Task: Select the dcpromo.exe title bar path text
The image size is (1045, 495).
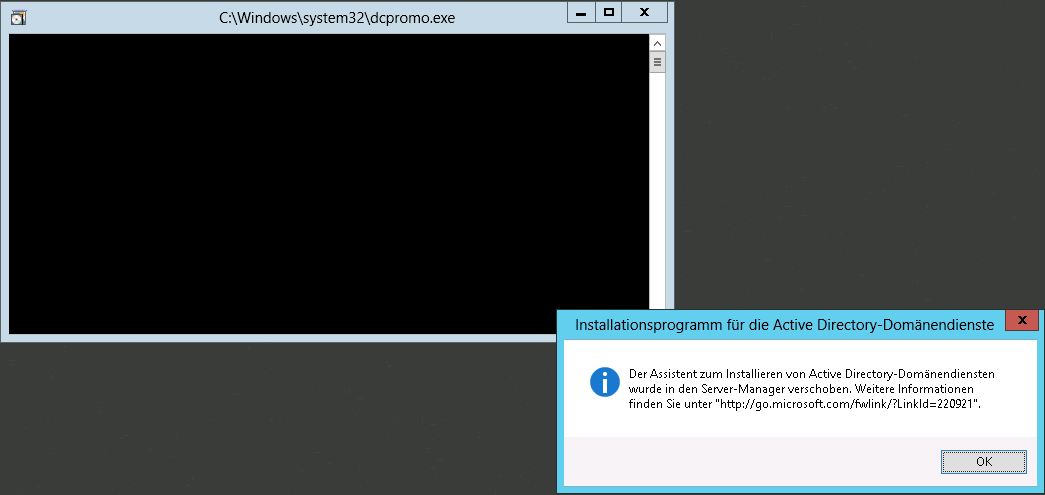Action: [336, 17]
